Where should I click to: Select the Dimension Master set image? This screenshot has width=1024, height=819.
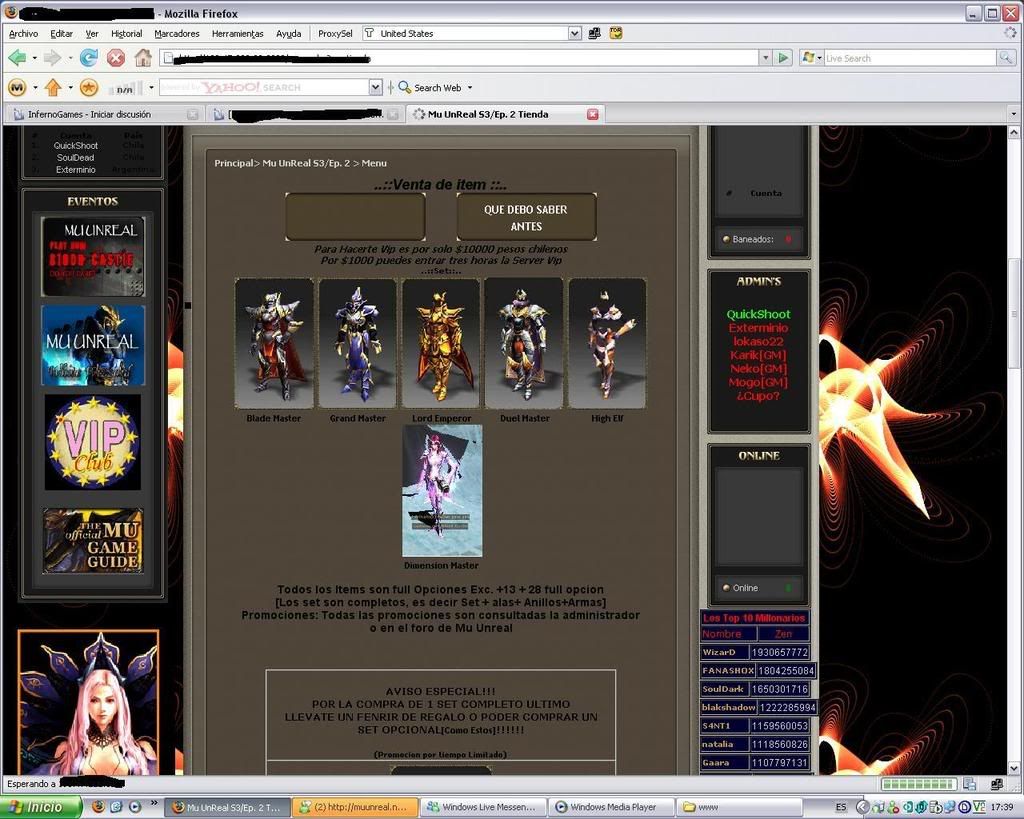pos(442,490)
